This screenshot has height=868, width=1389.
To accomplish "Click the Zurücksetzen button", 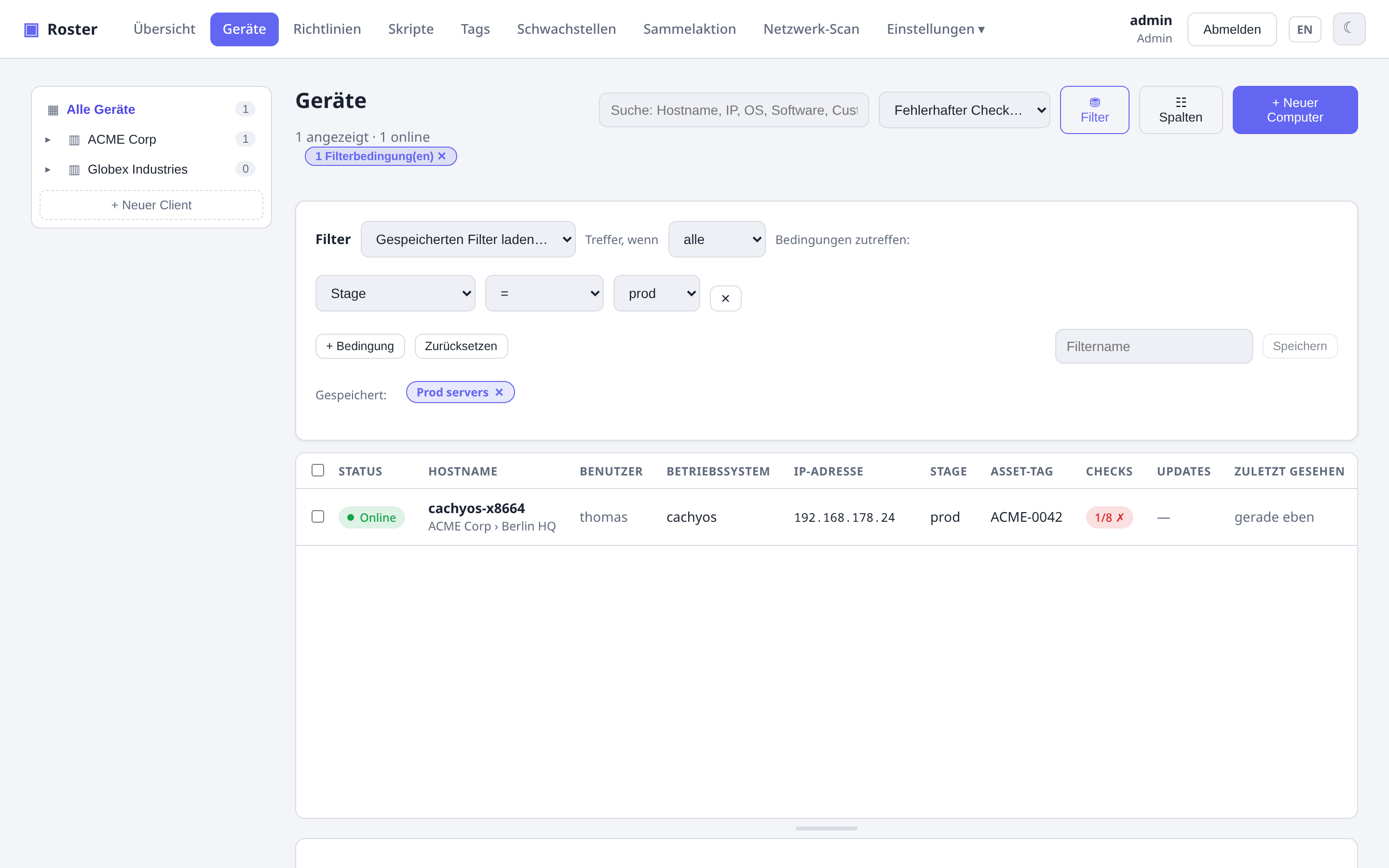I will [x=461, y=346].
